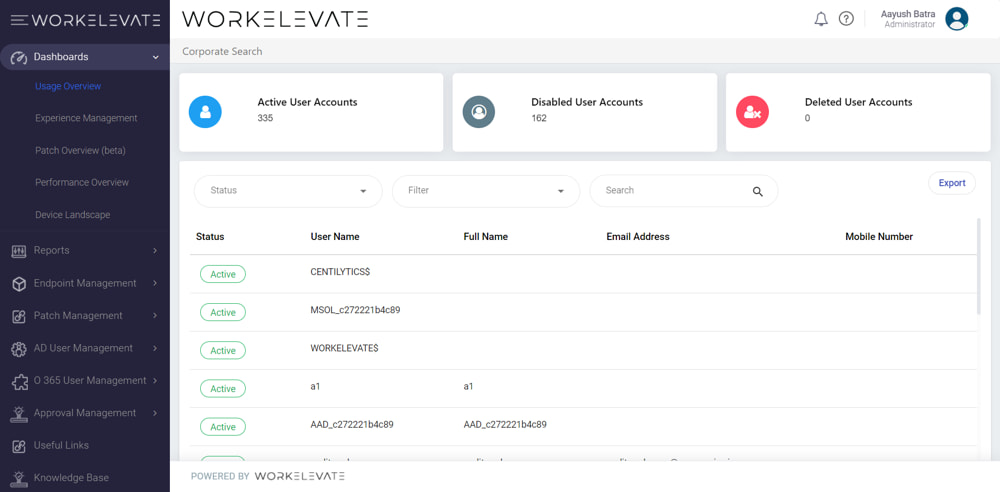The height and width of the screenshot is (492, 1000).
Task: Click the Active User Accounts count 335
Action: click(x=265, y=118)
